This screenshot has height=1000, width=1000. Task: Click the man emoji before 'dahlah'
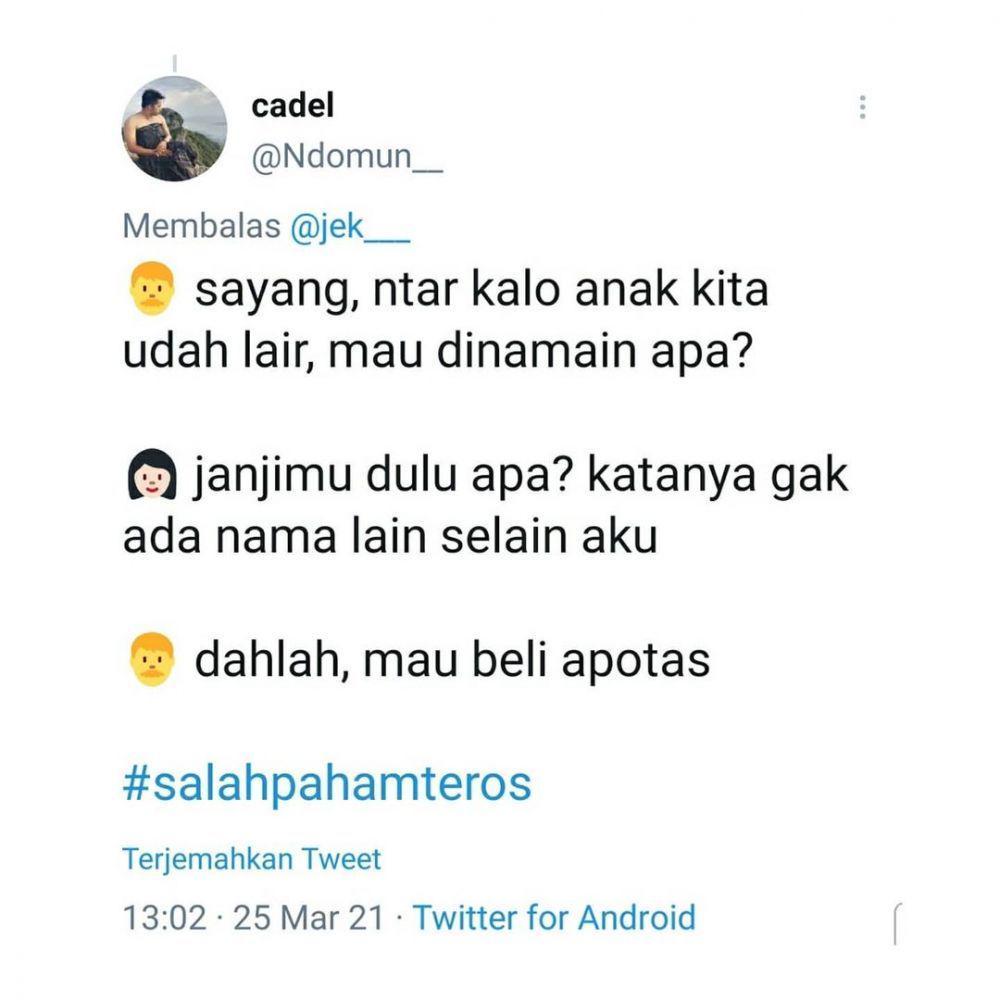pyautogui.click(x=152, y=659)
